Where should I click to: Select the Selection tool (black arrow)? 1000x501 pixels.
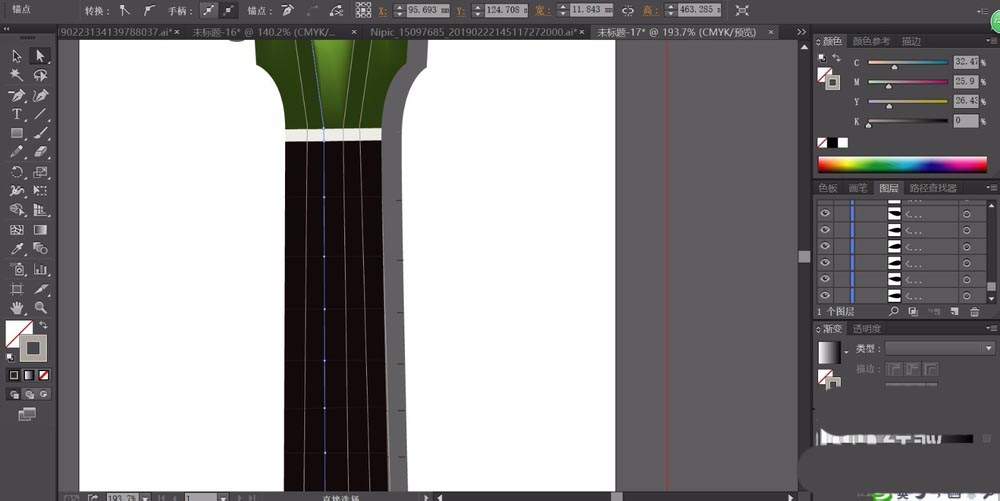coord(17,56)
